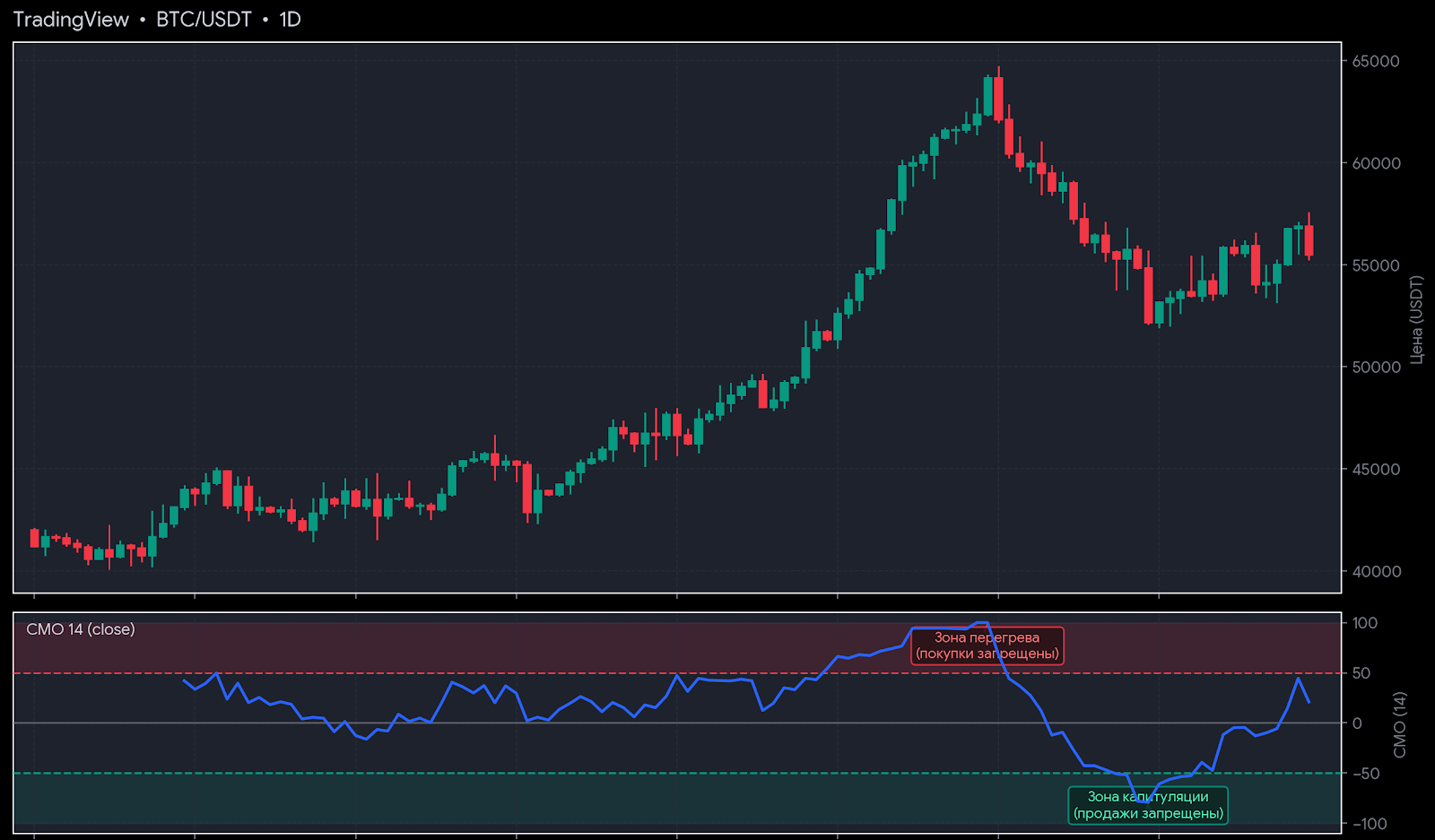Click the tall green candle at the price peak
The image size is (1435, 840).
[987, 96]
